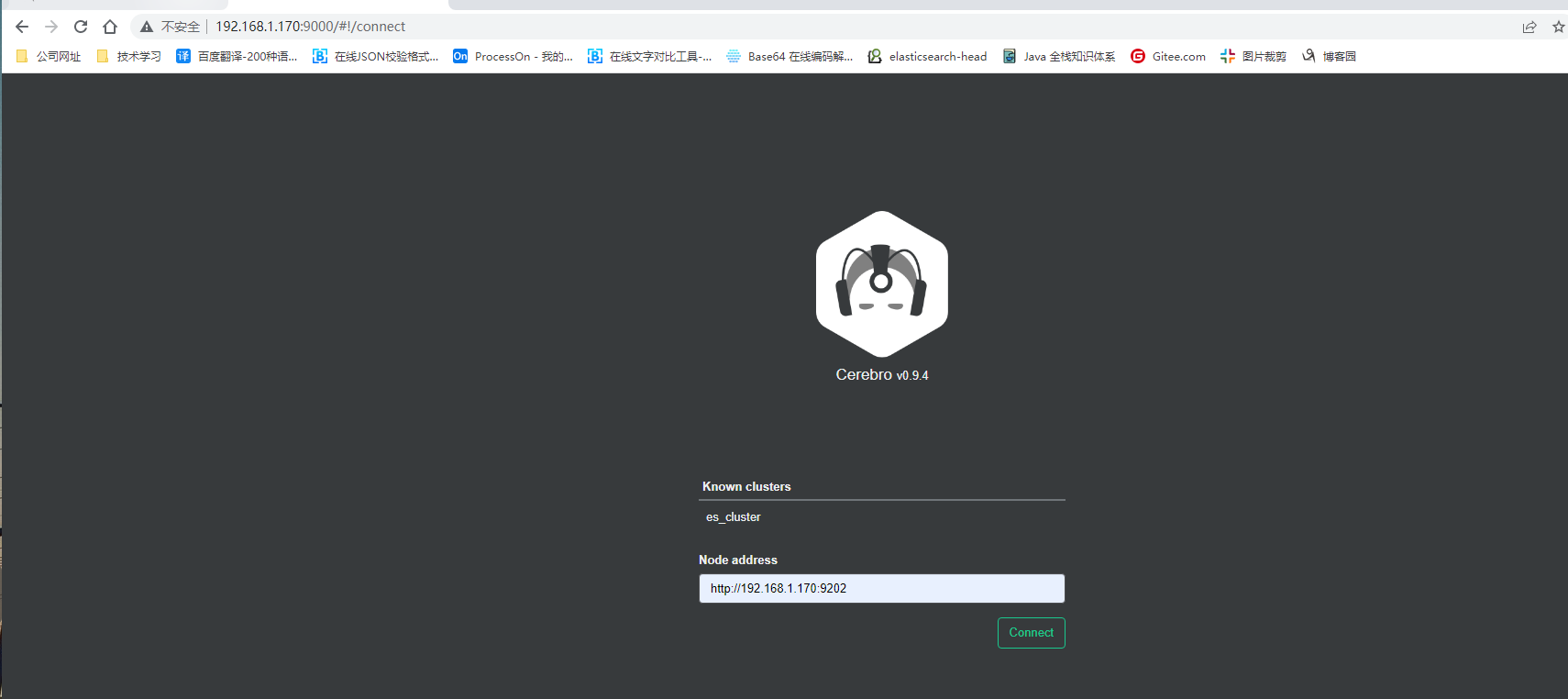The width and height of the screenshot is (1568, 699).
Task: Open the Java 全栈知识体系 bookmark
Action: (1059, 56)
